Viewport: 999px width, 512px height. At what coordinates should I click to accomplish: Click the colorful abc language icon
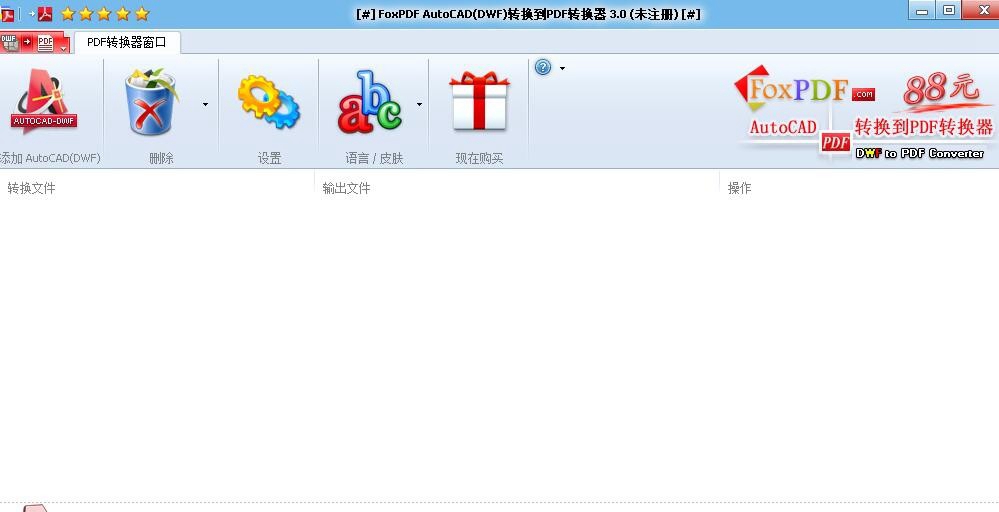pos(370,102)
